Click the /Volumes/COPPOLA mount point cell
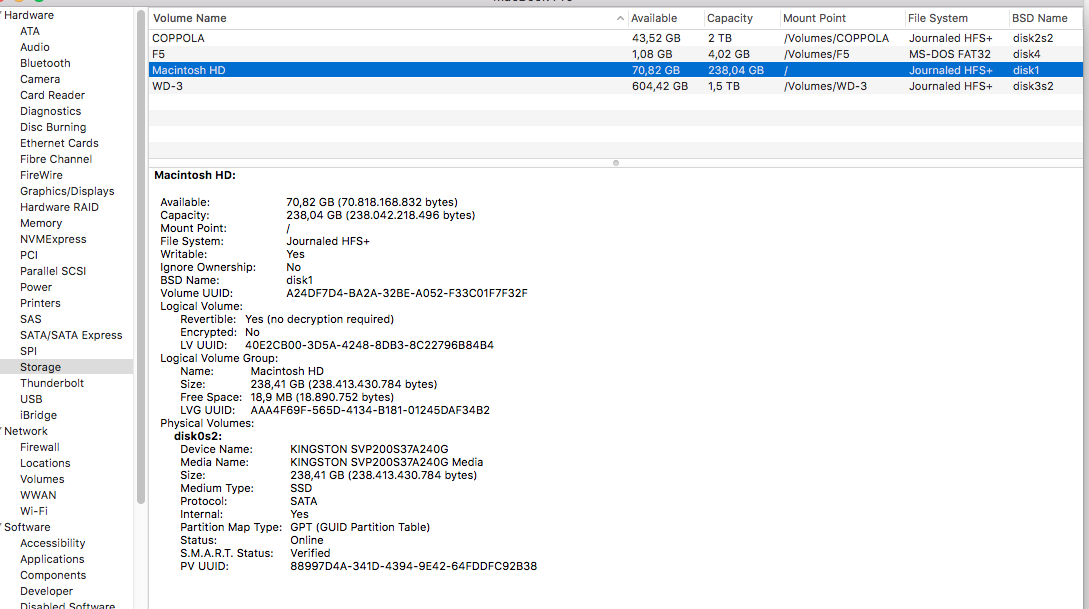The image size is (1089, 609). pyautogui.click(x=836, y=38)
